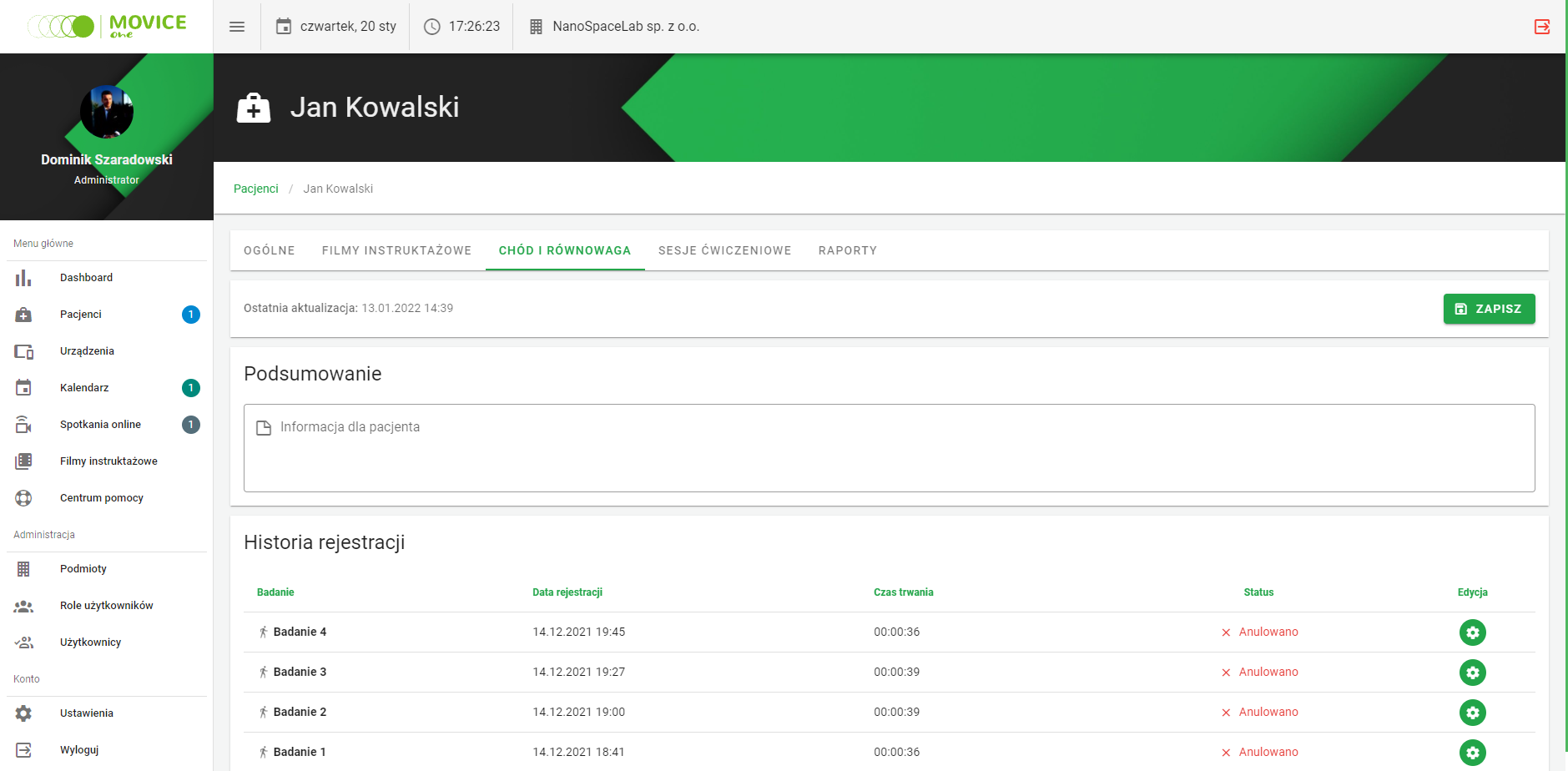Open Spotkania online in sidebar
Viewport: 1568px width, 771px height.
click(100, 425)
